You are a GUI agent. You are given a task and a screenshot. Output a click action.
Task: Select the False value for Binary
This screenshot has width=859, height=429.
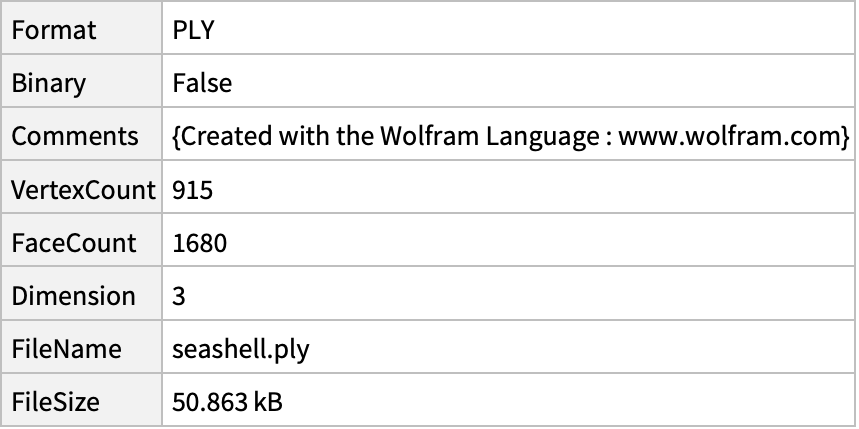point(202,83)
